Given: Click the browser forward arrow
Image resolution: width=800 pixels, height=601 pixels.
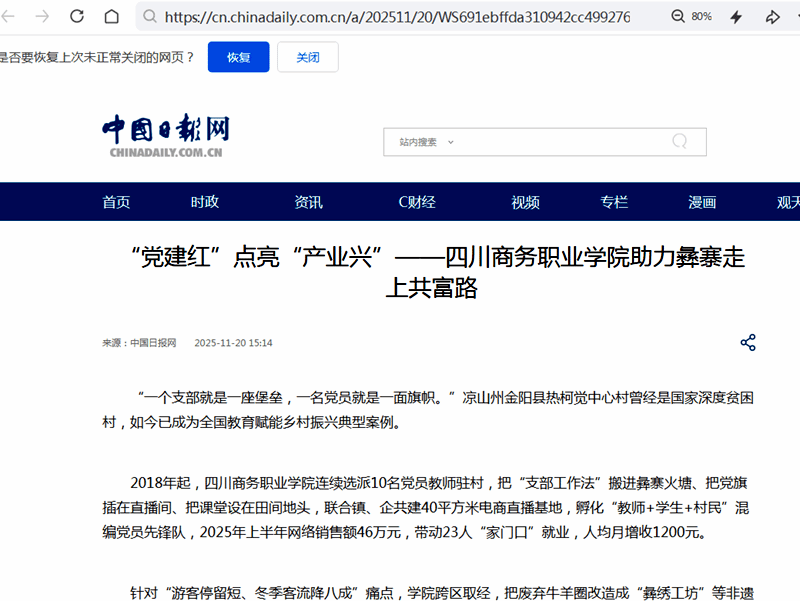Looking at the screenshot, I should [41, 17].
